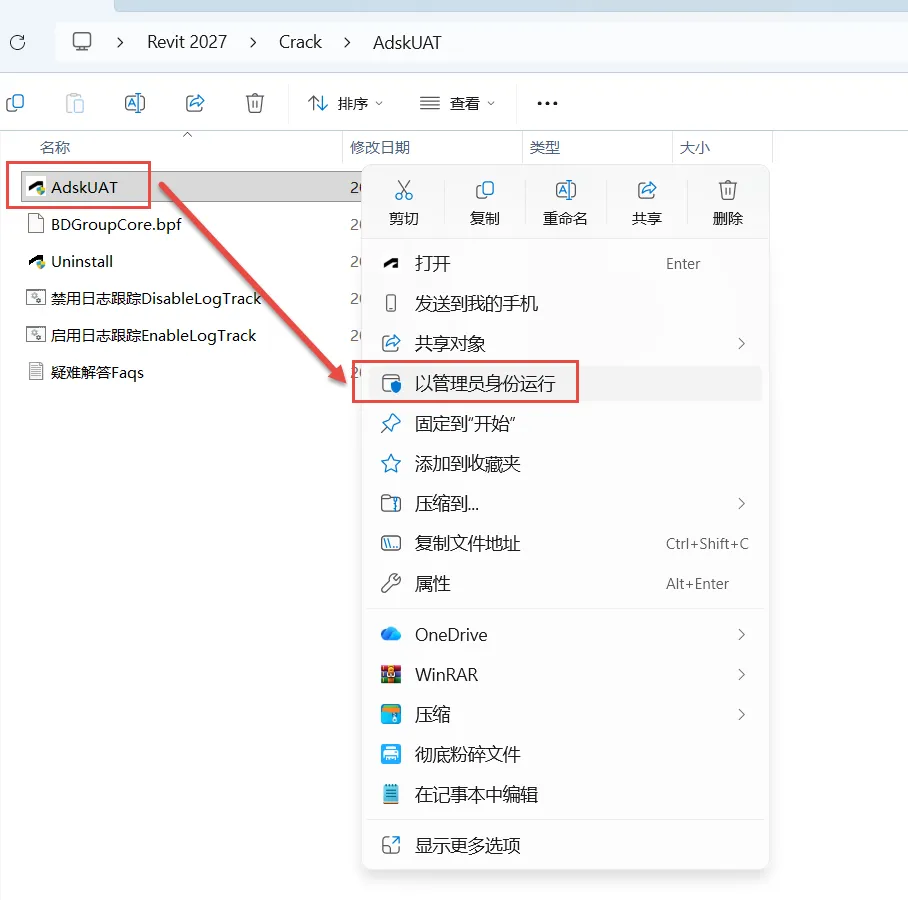
Task: Click the This PC monitor icon
Action: (x=82, y=42)
